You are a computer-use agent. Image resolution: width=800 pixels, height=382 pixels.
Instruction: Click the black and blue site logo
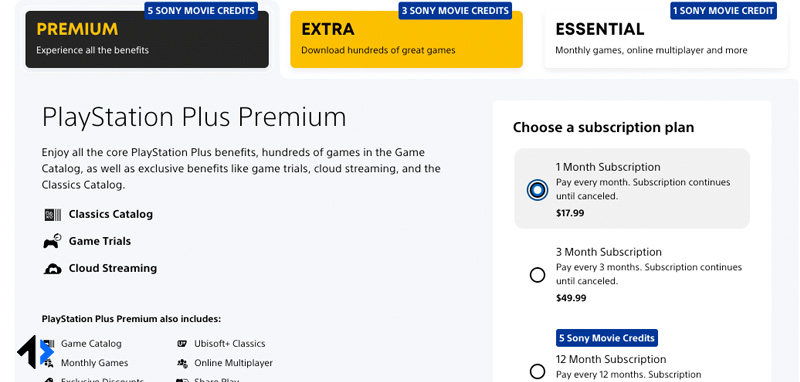tap(35, 352)
